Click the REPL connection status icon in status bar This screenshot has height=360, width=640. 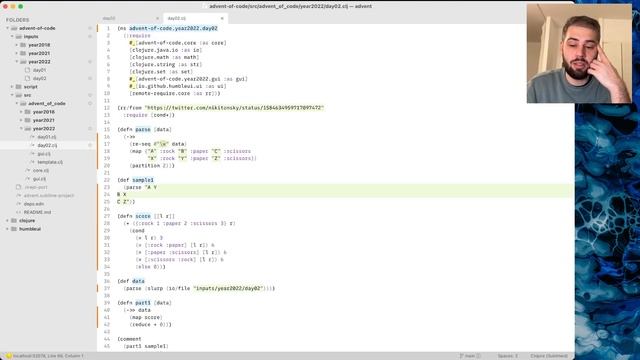pyautogui.click(x=8, y=356)
